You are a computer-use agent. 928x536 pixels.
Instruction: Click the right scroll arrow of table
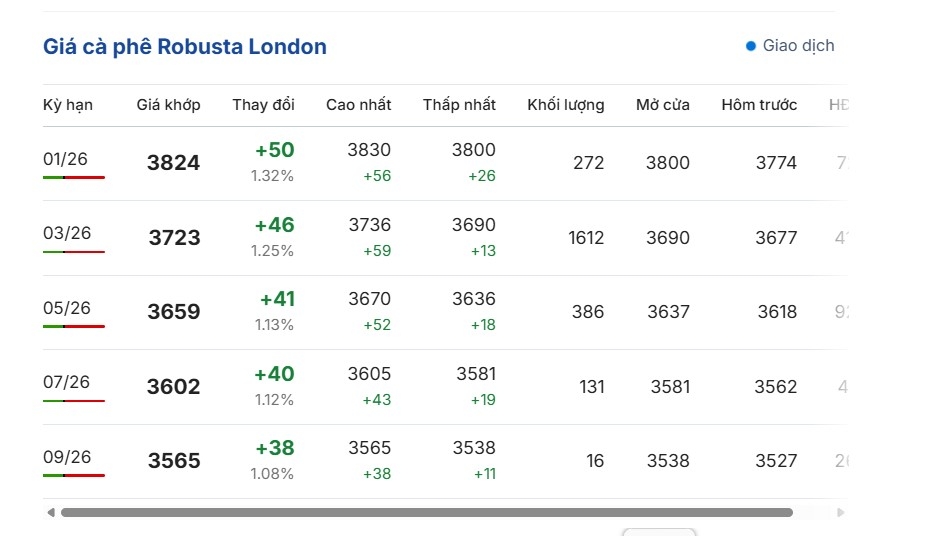tap(841, 513)
